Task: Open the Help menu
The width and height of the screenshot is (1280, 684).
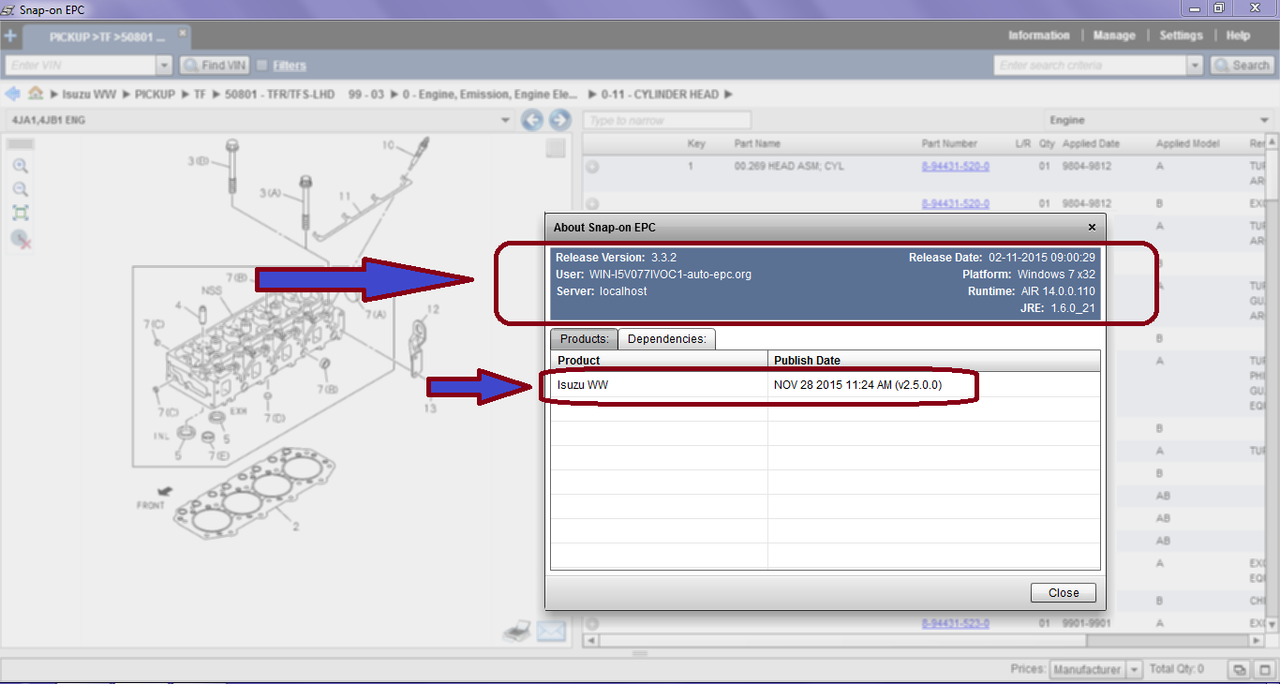Action: tap(1238, 35)
